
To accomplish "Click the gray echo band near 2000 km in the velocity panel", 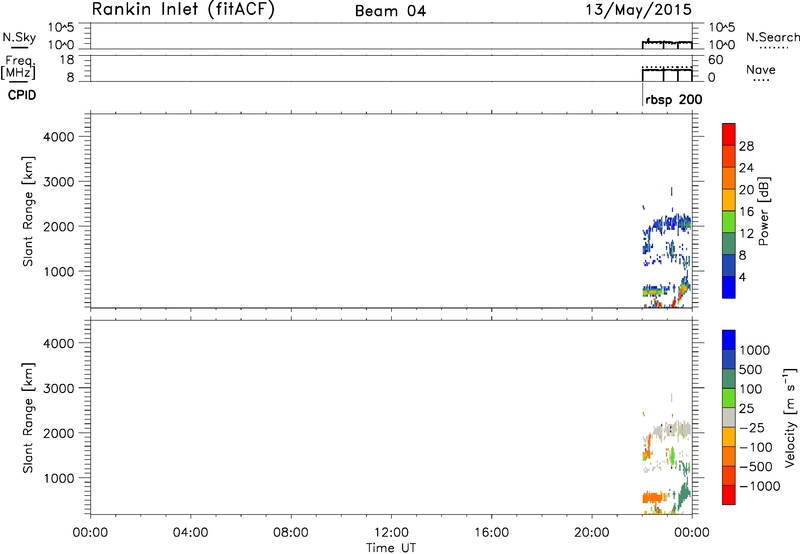I will (672, 430).
